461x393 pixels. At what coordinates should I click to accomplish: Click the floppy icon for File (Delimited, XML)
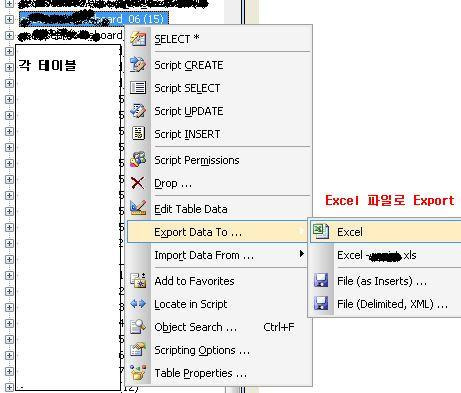pos(321,304)
